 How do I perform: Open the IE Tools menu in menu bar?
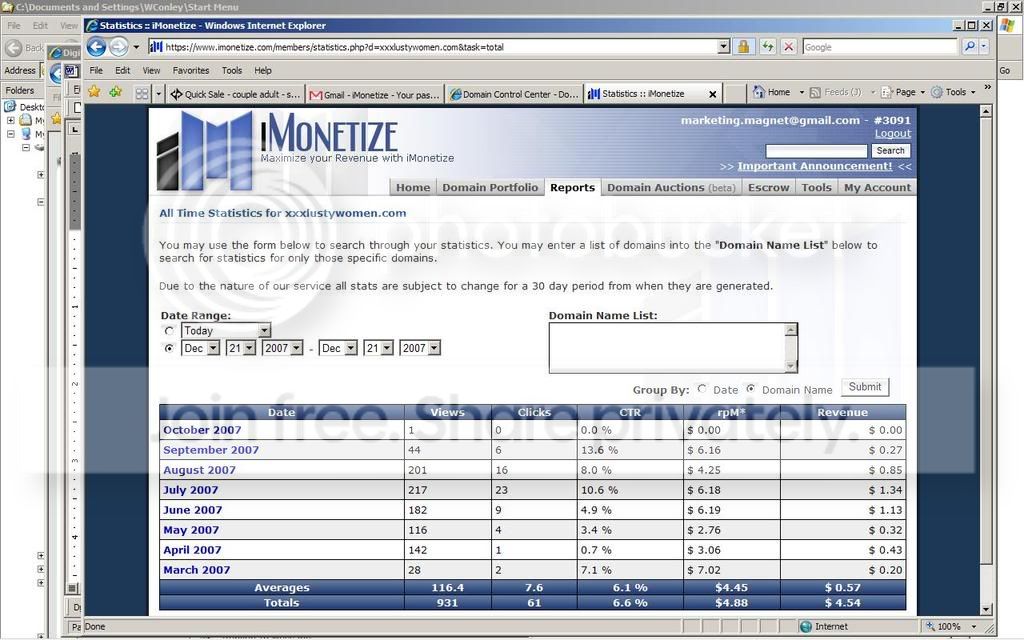pos(232,71)
